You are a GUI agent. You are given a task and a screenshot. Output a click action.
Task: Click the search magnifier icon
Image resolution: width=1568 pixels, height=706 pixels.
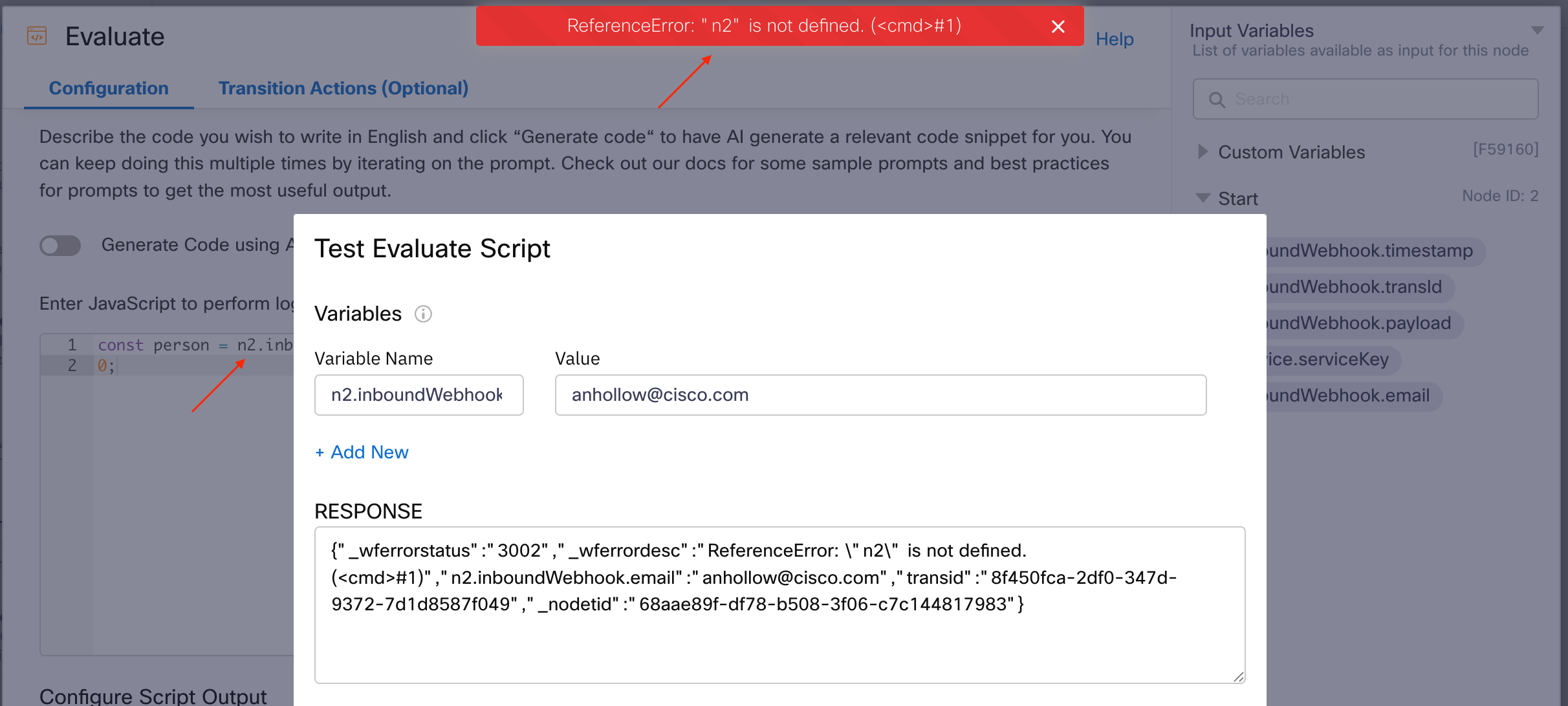point(1217,100)
